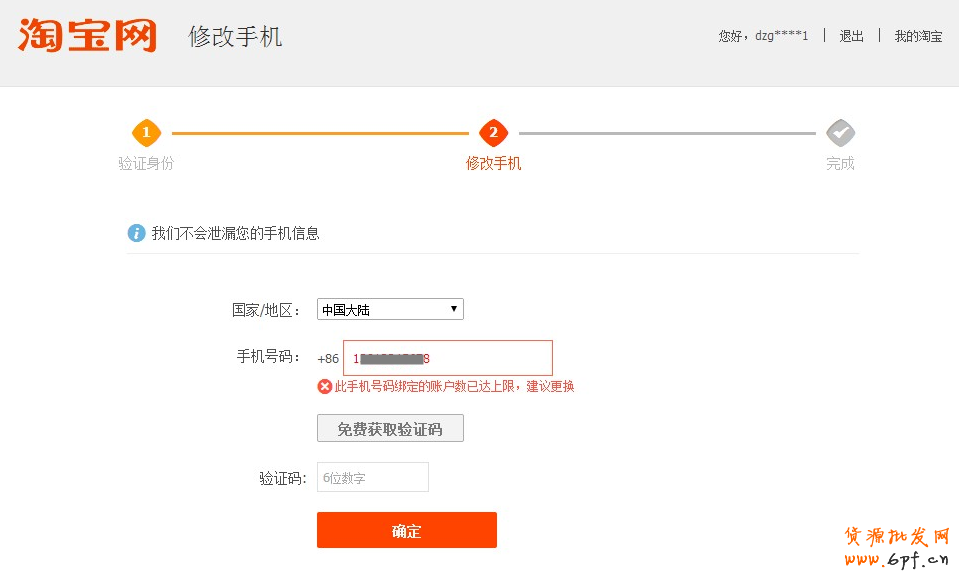The width and height of the screenshot is (959, 581).
Task: Open the 国家/地区 dropdown
Action: pos(390,310)
